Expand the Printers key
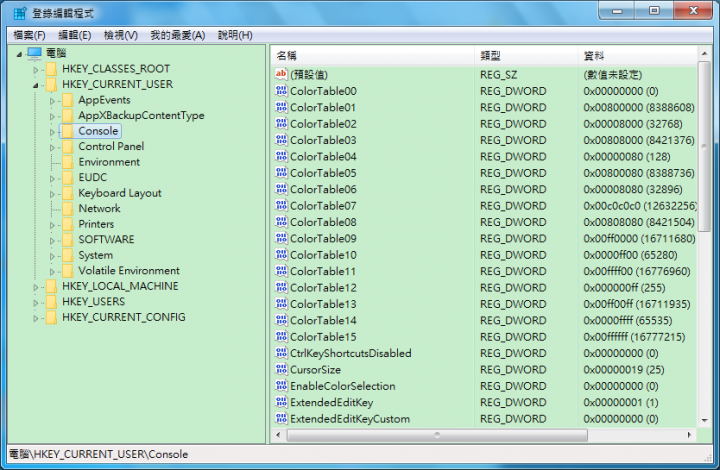 click(x=51, y=225)
